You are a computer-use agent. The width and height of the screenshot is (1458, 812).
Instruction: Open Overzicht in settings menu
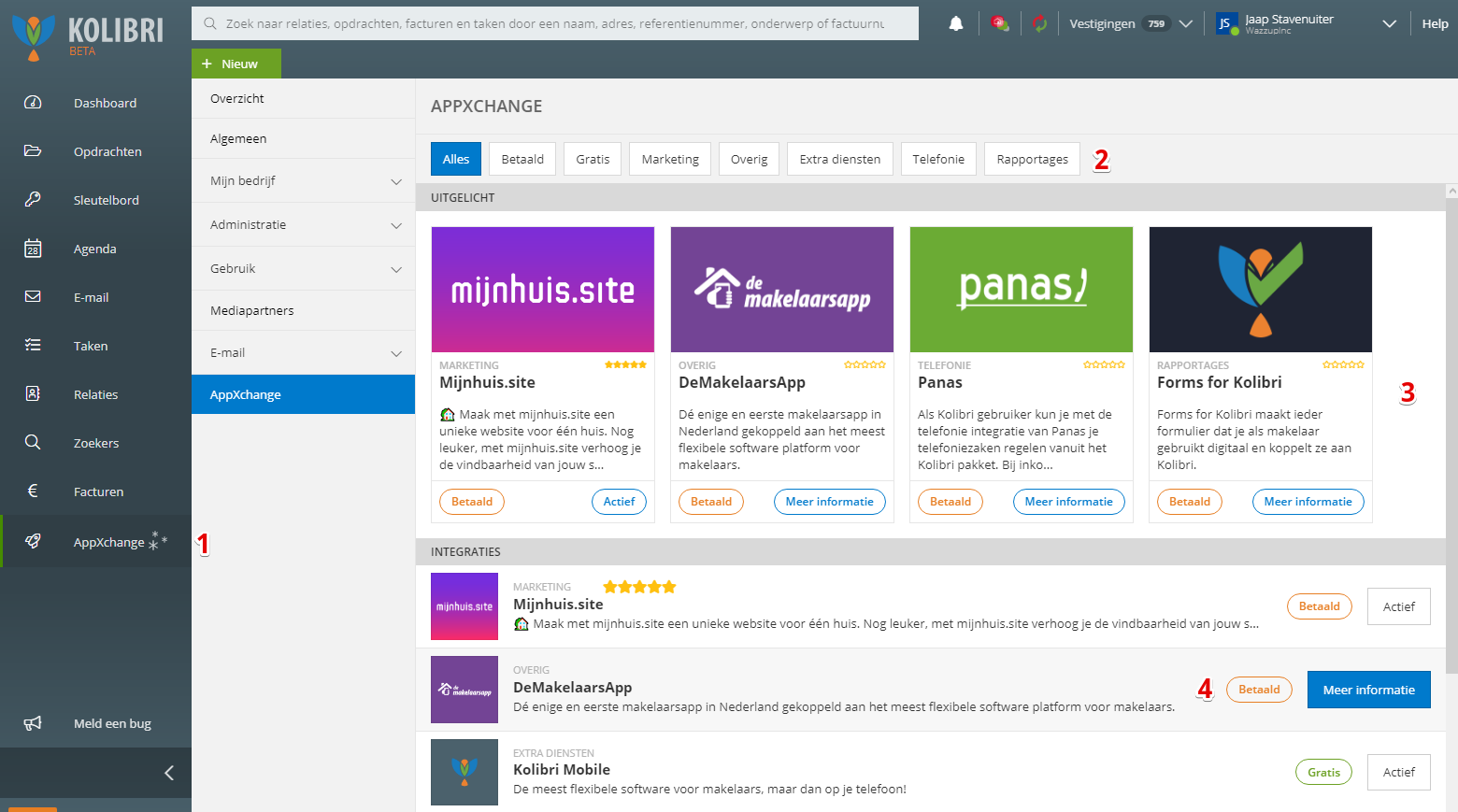coord(303,98)
